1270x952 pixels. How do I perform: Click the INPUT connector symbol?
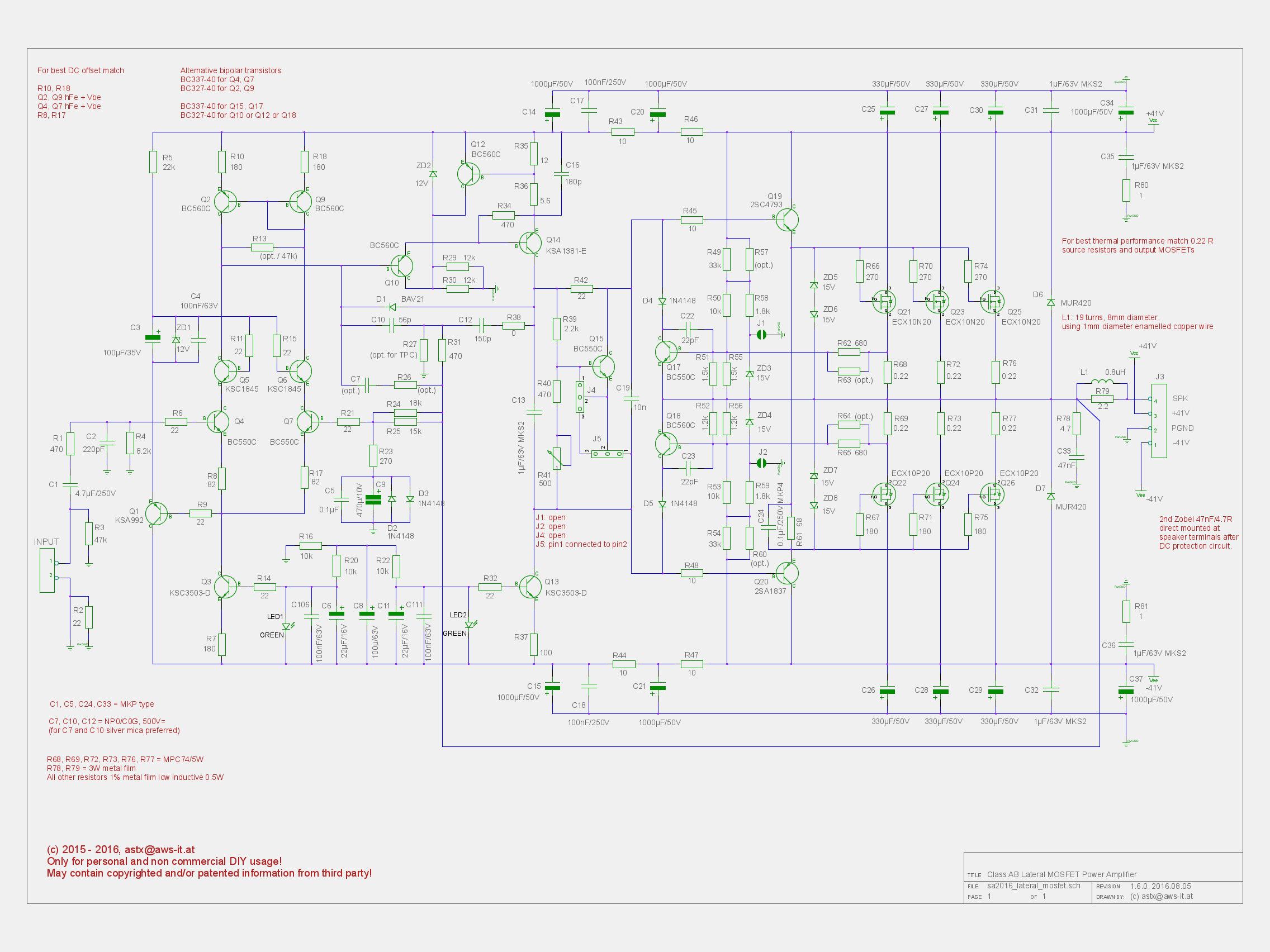tap(48, 570)
